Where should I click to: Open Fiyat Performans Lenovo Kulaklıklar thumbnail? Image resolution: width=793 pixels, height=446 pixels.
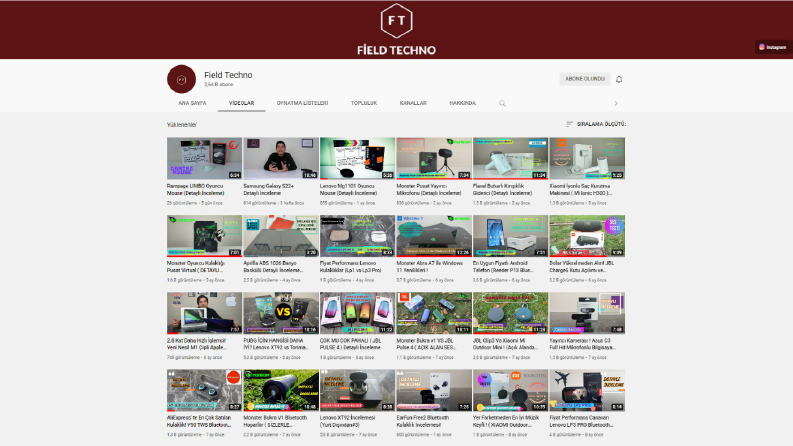[x=357, y=236]
